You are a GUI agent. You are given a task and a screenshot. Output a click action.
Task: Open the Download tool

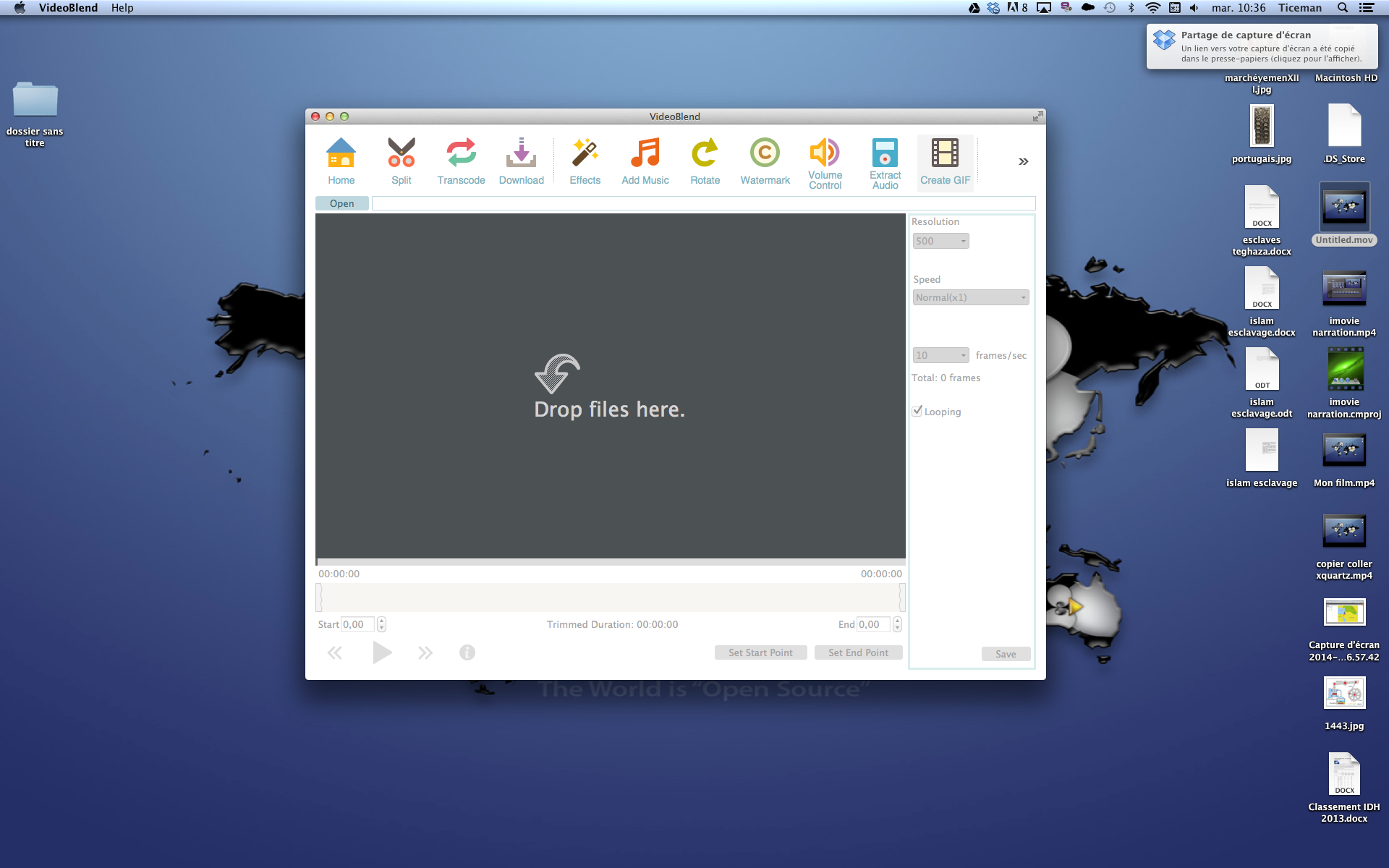521,162
